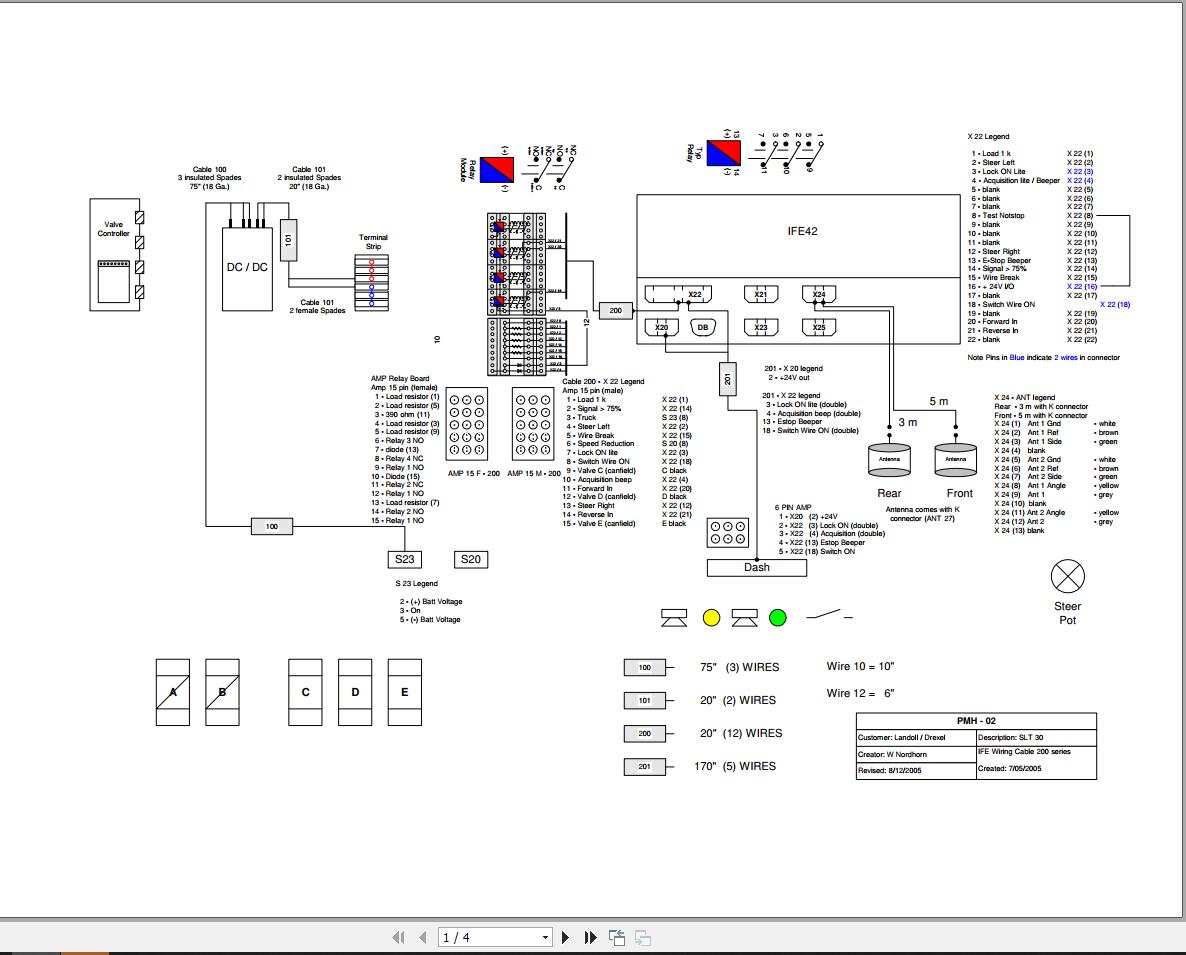Viewport: 1186px width, 955px height.
Task: Select the Valve Controller block
Action: 115,260
